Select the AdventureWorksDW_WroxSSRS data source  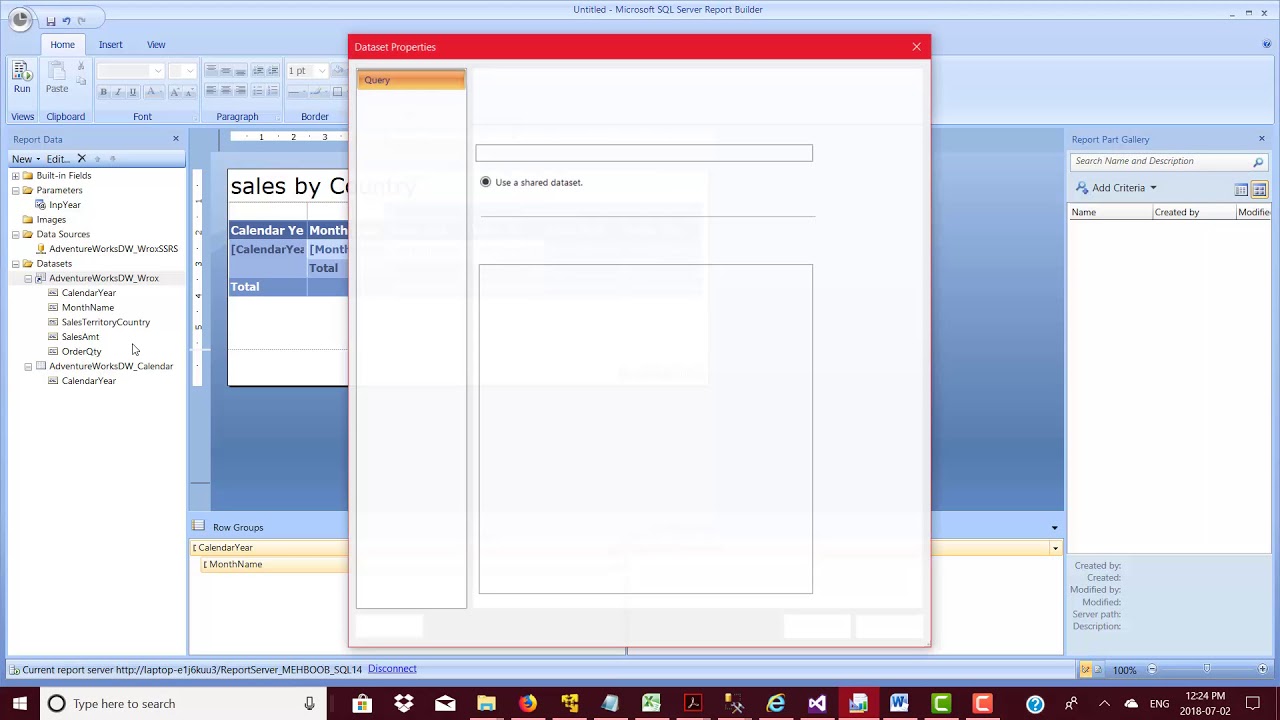click(x=113, y=249)
